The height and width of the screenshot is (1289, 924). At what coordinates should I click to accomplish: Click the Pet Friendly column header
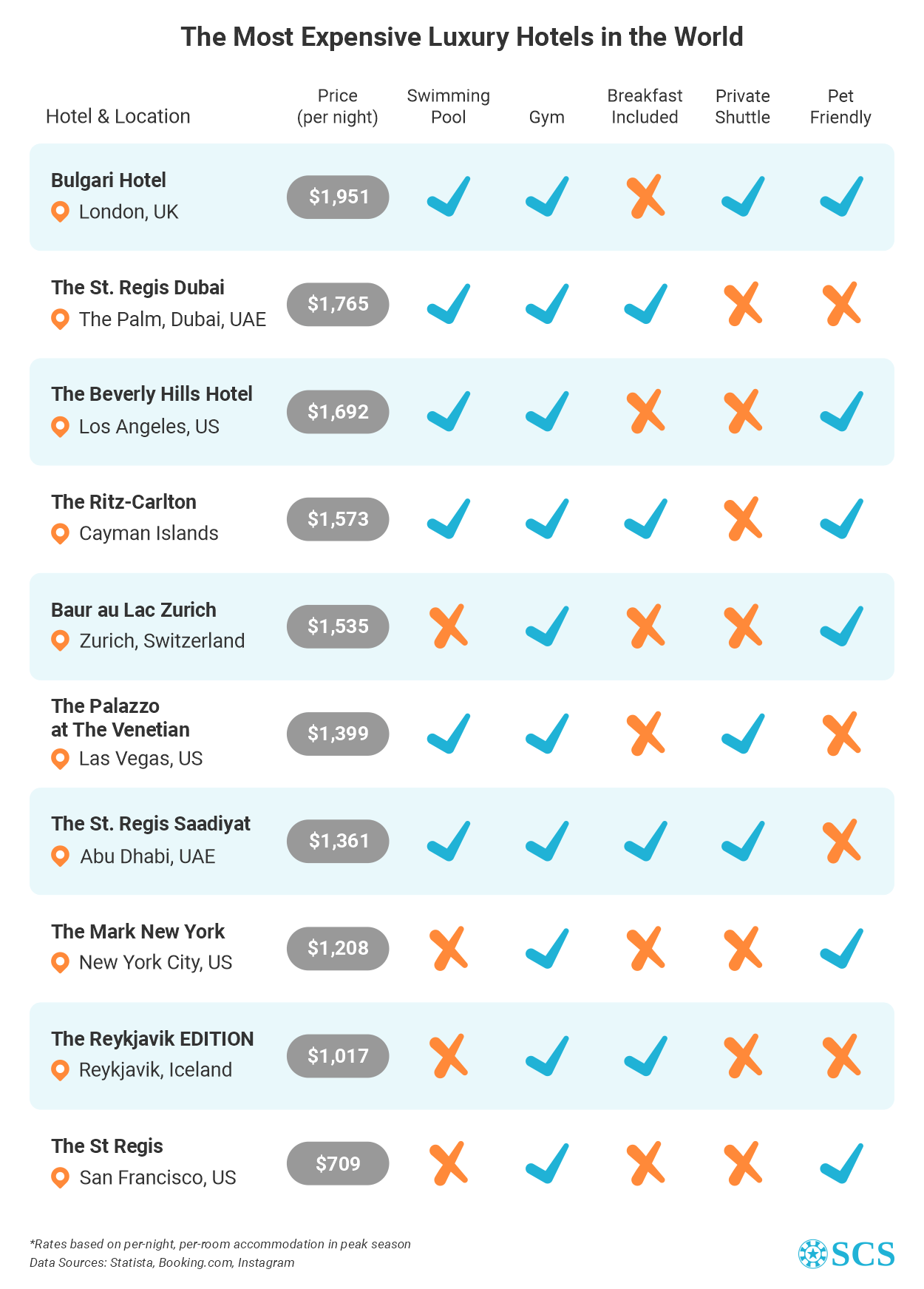840,106
